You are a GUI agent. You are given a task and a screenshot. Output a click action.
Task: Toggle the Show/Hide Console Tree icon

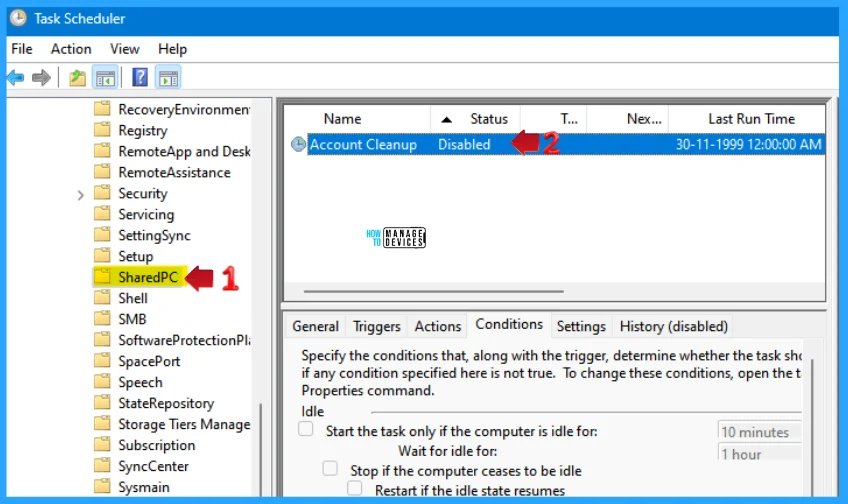105,78
